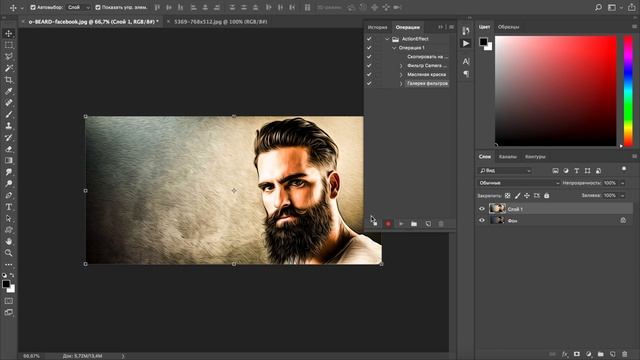Create a new layer group
Viewport: 640px width, 360px height.
click(600, 354)
